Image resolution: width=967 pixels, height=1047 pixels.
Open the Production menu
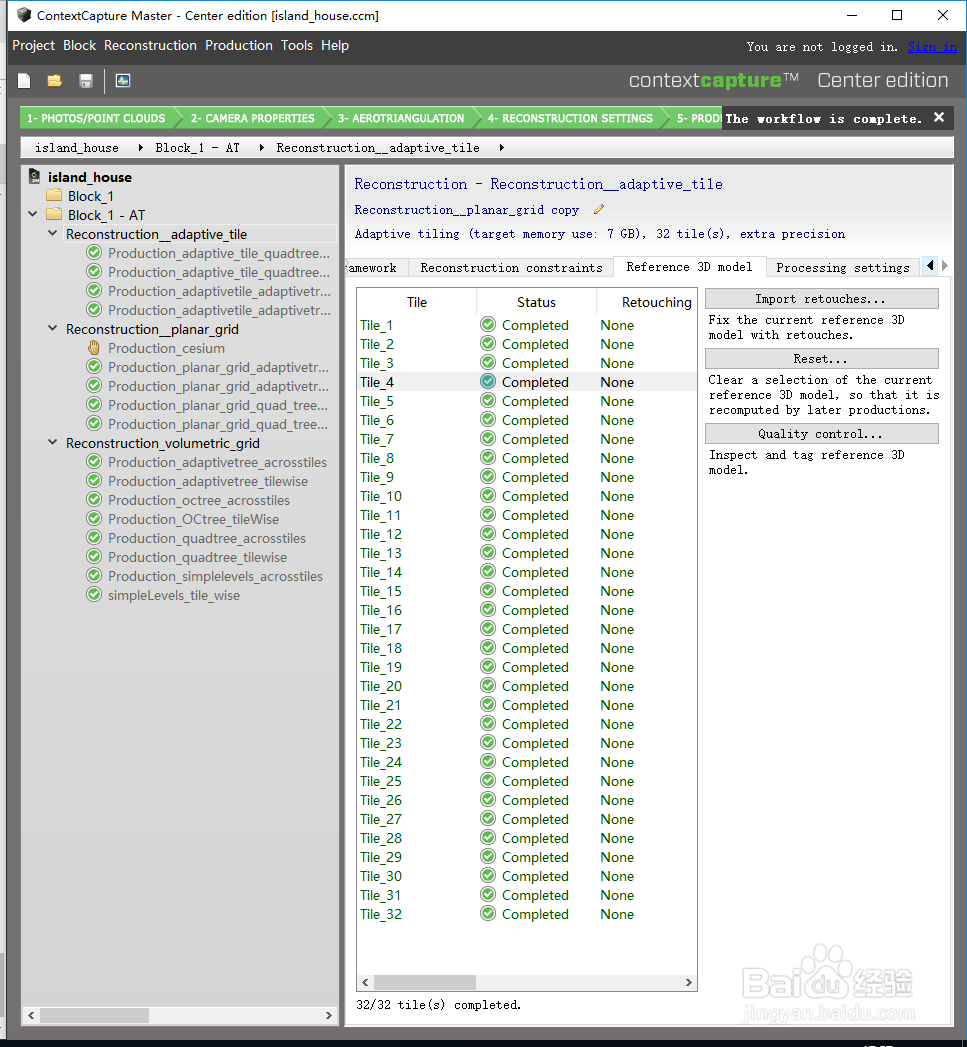tap(238, 45)
